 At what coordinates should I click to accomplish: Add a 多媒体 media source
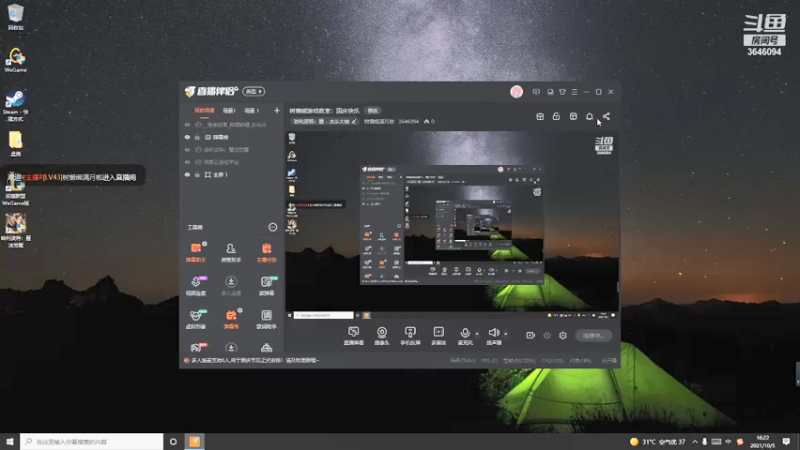pos(438,336)
